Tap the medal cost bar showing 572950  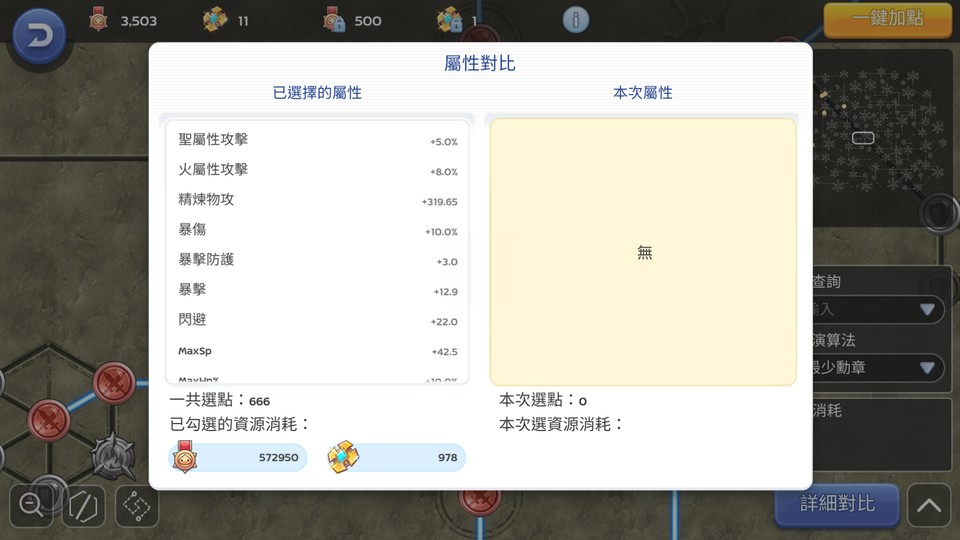tap(238, 457)
